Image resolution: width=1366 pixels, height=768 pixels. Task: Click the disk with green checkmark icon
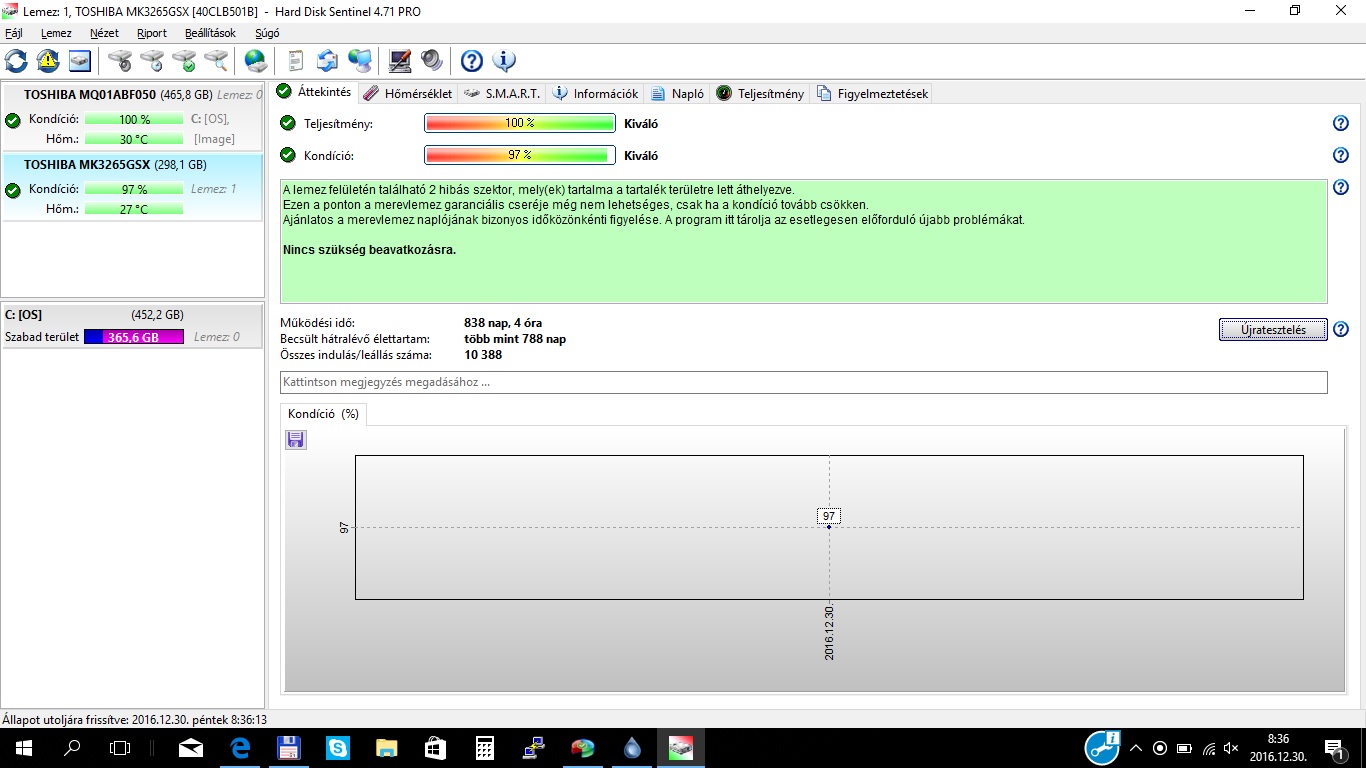(184, 61)
